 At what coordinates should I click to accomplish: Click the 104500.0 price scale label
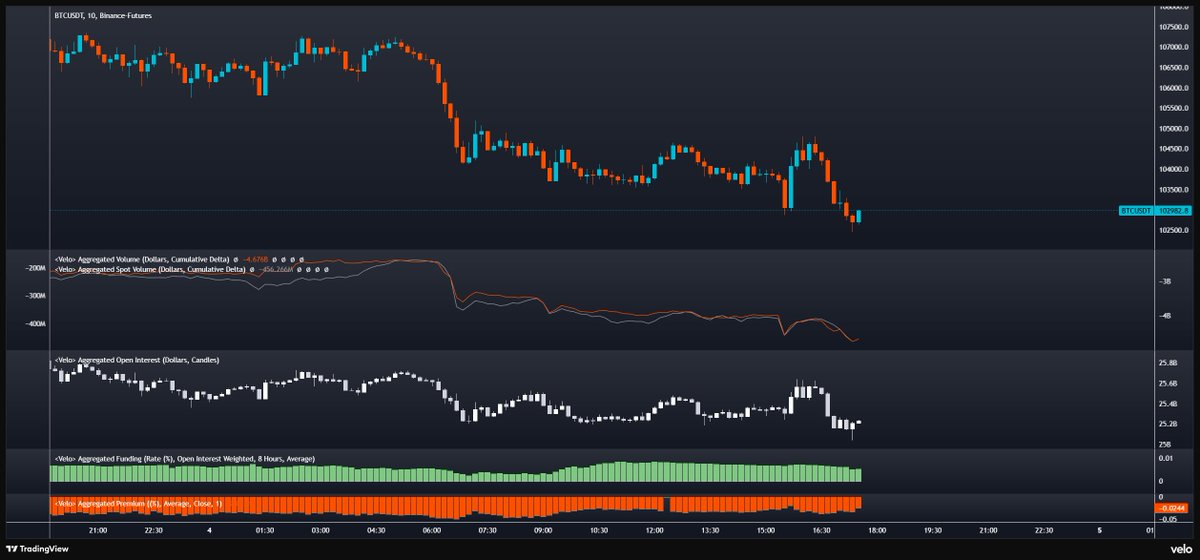pos(1172,149)
